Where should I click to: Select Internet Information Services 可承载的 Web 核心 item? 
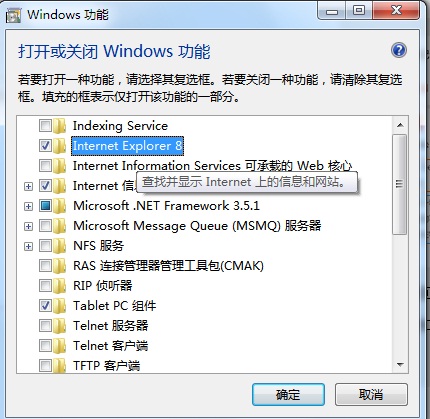click(x=212, y=166)
